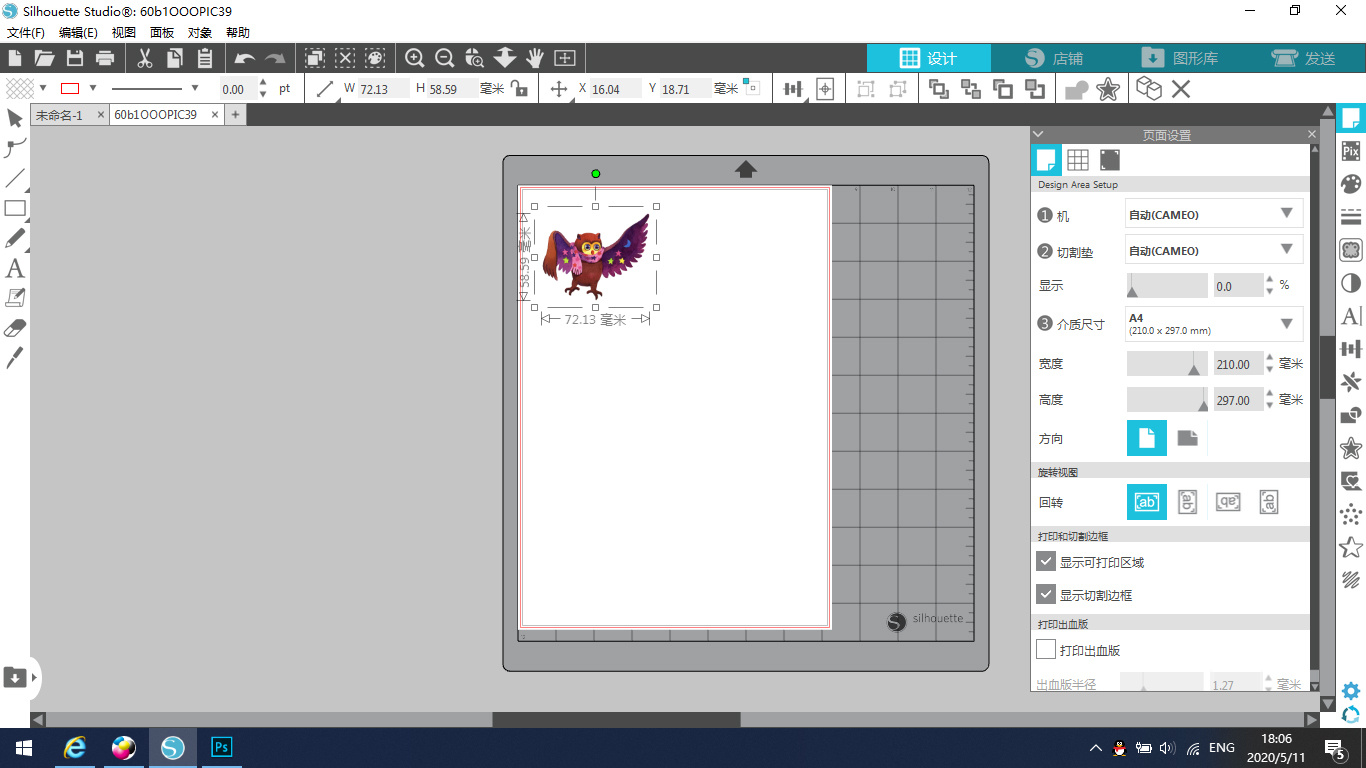Adjust the 高度 height slider

(1167, 400)
